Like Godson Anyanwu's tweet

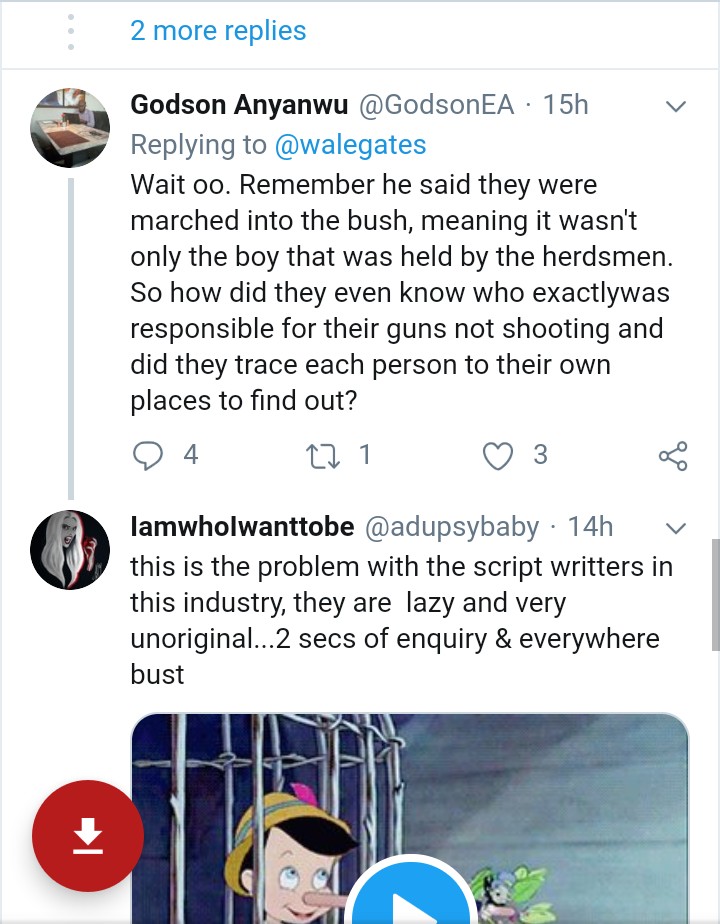pyautogui.click(x=497, y=456)
